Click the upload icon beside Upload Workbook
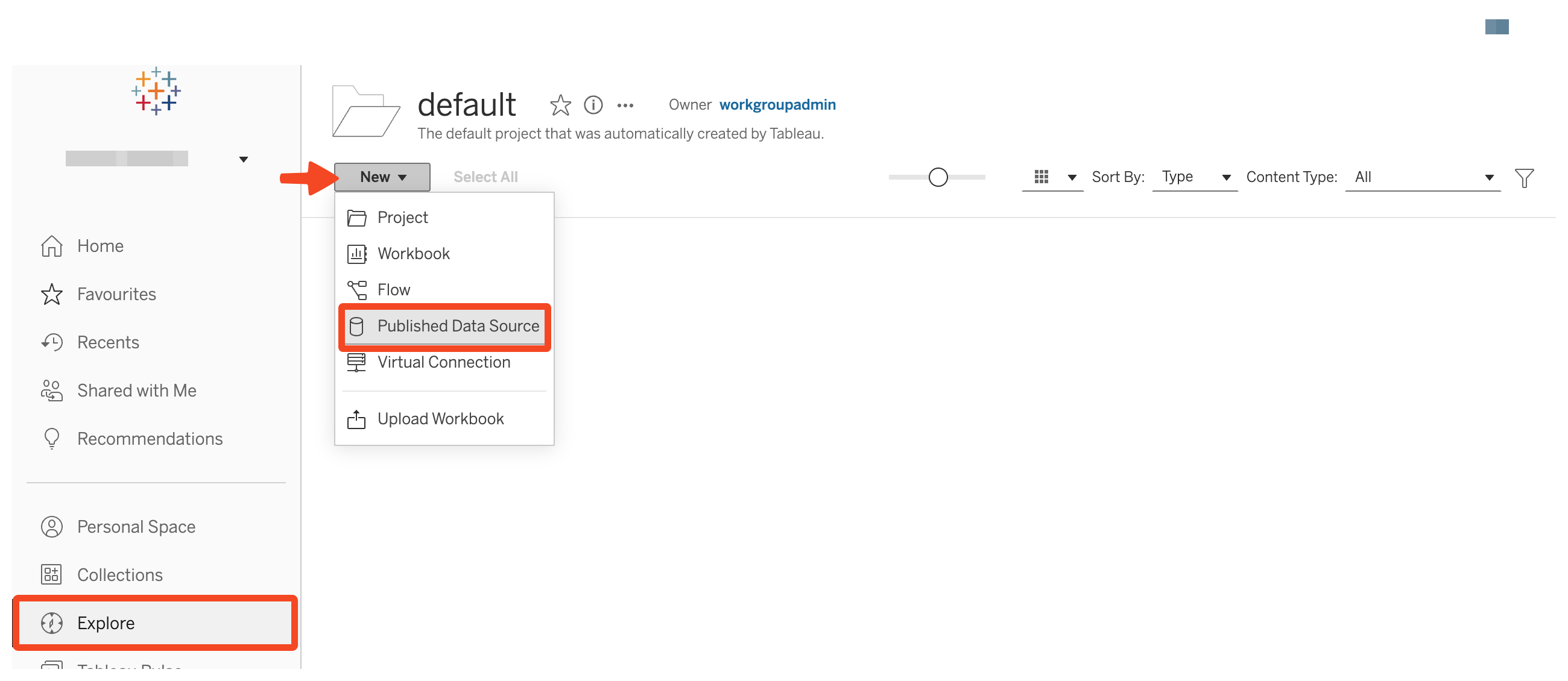Screen dimensions: 1568x681 tap(356, 419)
